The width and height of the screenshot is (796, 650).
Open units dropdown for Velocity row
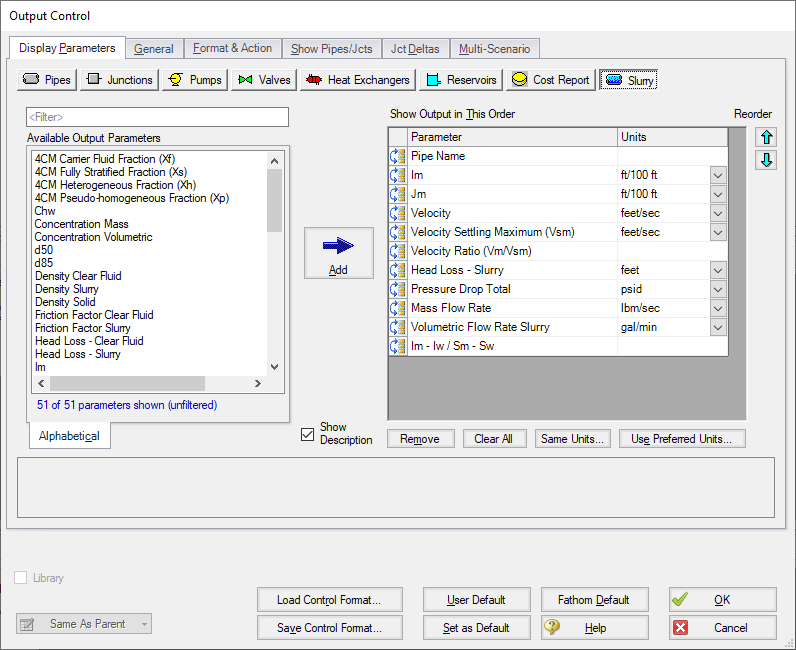718,213
